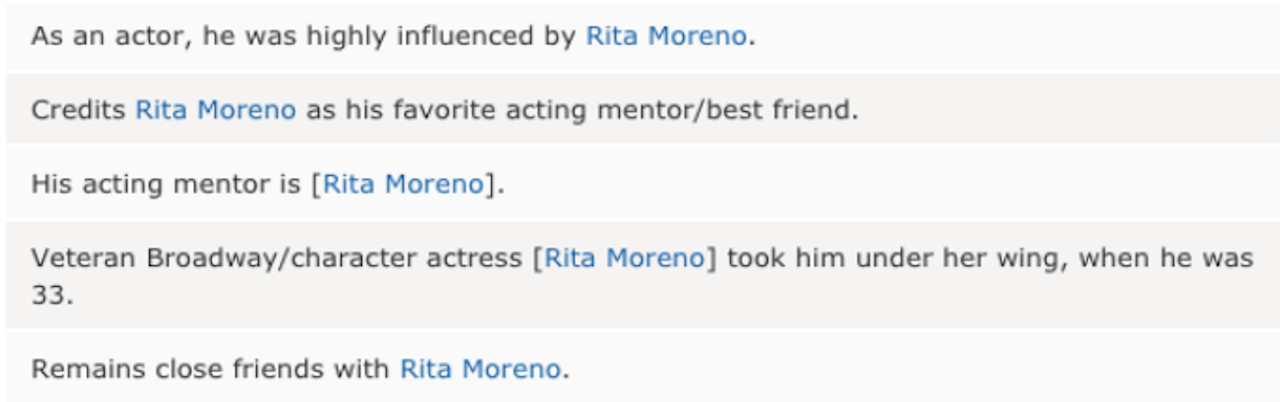1280x402 pixels.
Task: Click the text "Remains close friends with"
Action: [x=210, y=369]
